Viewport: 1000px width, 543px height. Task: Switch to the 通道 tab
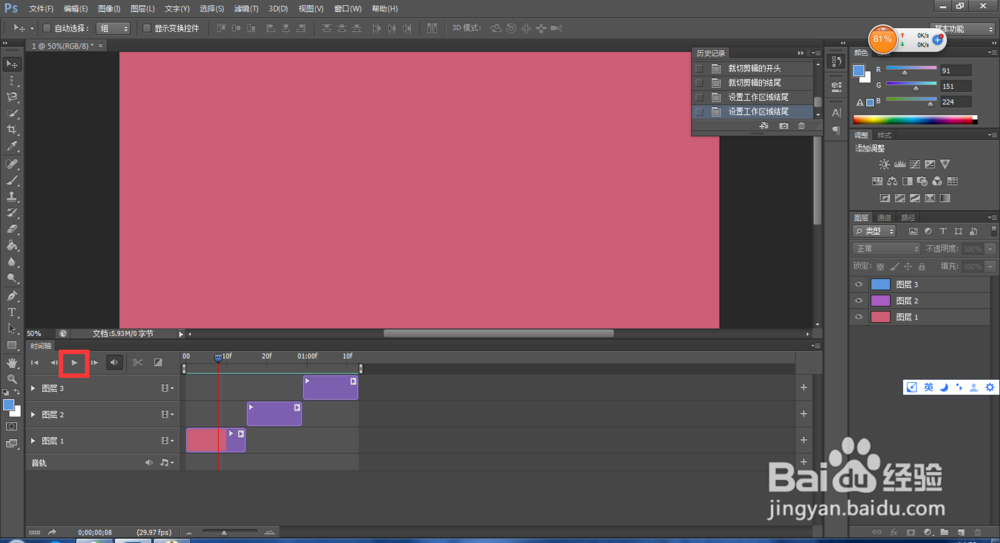pyautogui.click(x=885, y=218)
